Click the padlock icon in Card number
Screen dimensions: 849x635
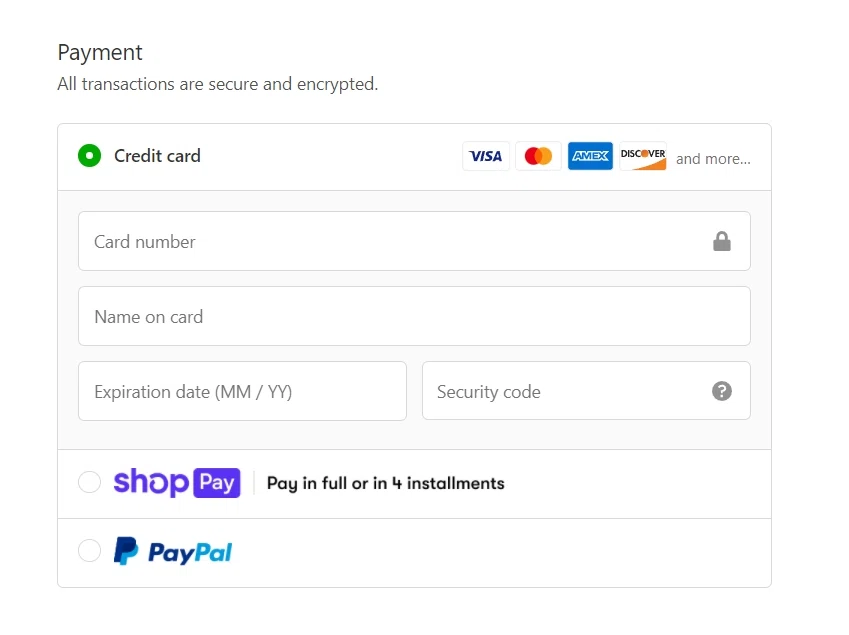722,241
